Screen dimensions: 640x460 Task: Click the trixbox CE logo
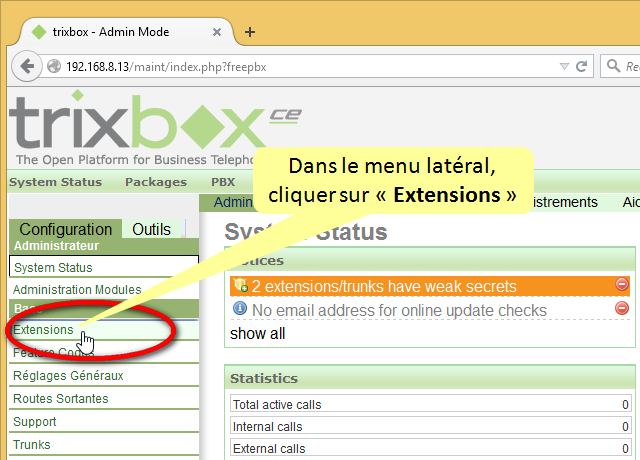click(x=155, y=122)
